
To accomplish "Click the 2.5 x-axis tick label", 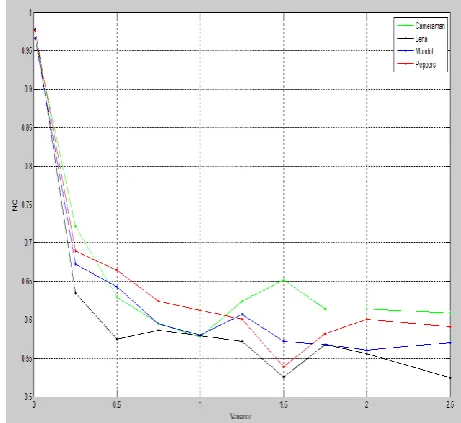I will coord(450,405).
